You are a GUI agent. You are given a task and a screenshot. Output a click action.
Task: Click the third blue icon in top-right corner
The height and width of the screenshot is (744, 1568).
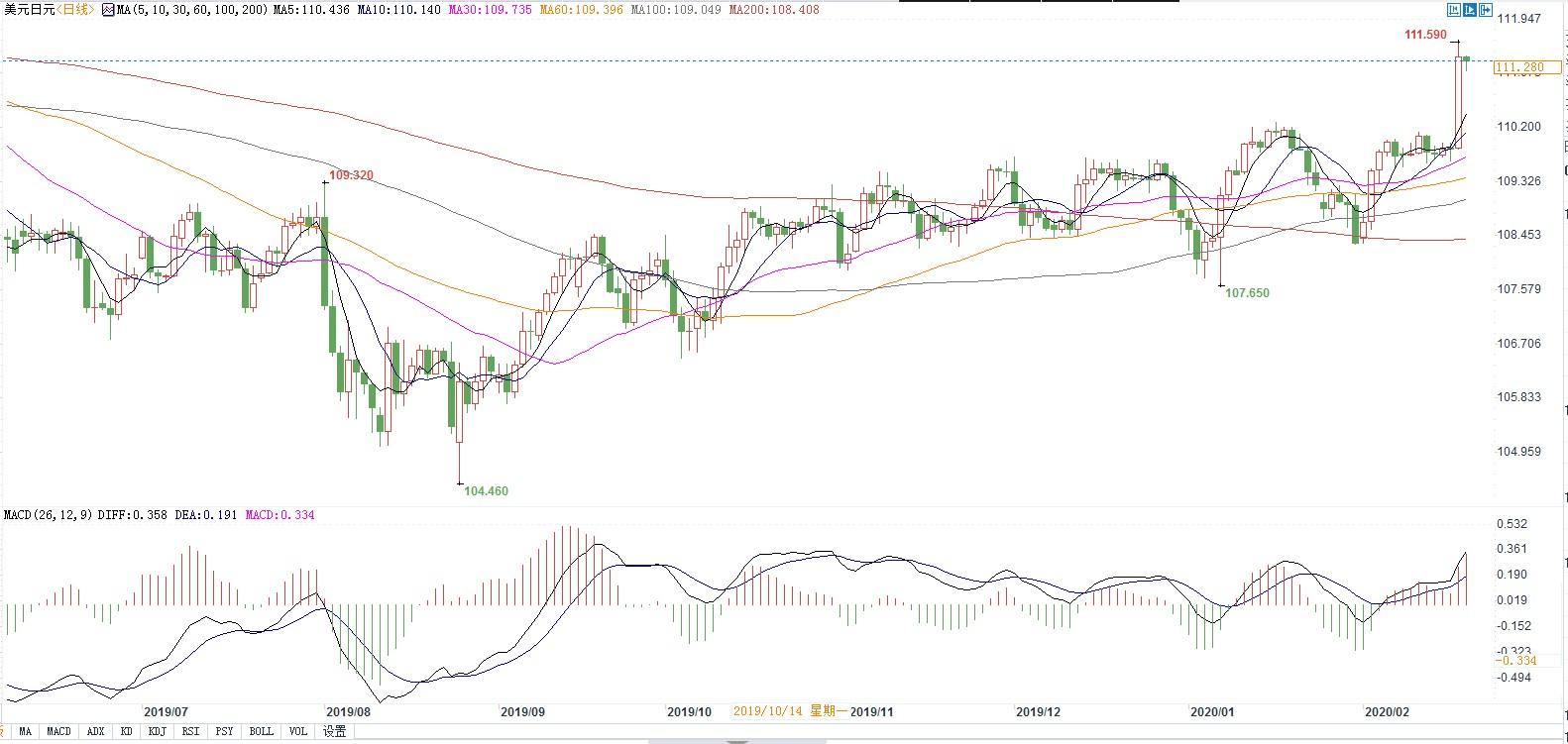[x=1486, y=10]
